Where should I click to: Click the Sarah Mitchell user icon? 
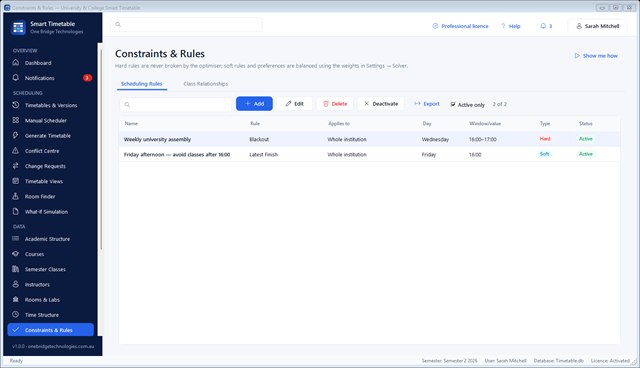pyautogui.click(x=579, y=26)
